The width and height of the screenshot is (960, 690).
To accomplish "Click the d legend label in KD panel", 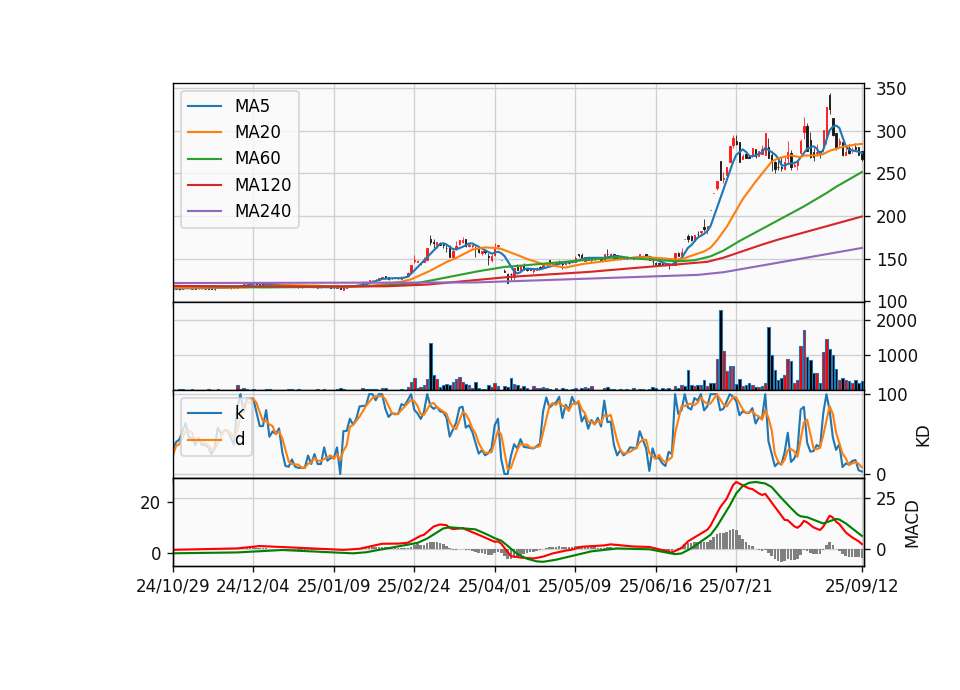I will [x=240, y=439].
